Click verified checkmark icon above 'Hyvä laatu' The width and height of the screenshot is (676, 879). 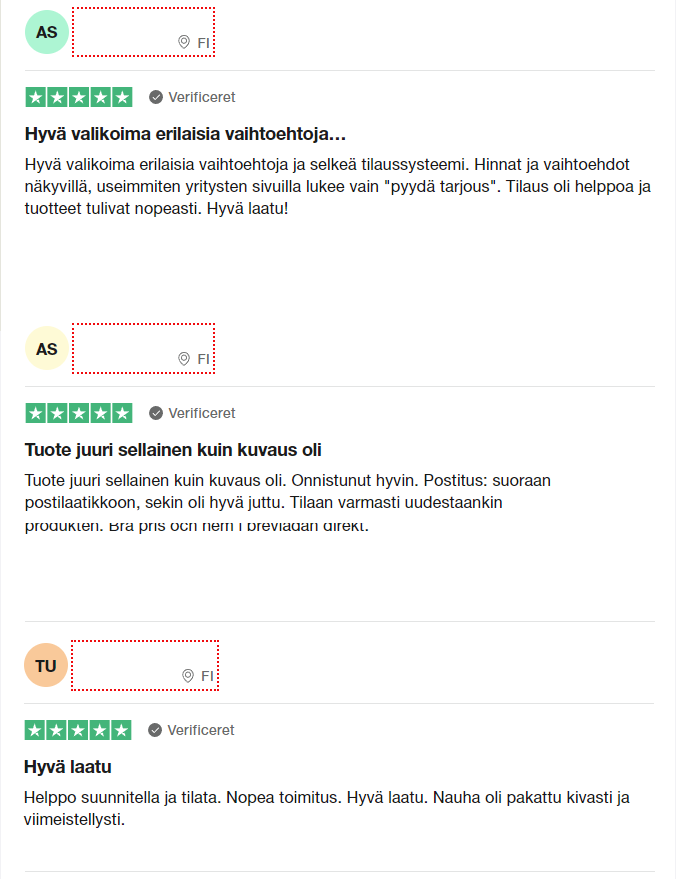[x=155, y=730]
